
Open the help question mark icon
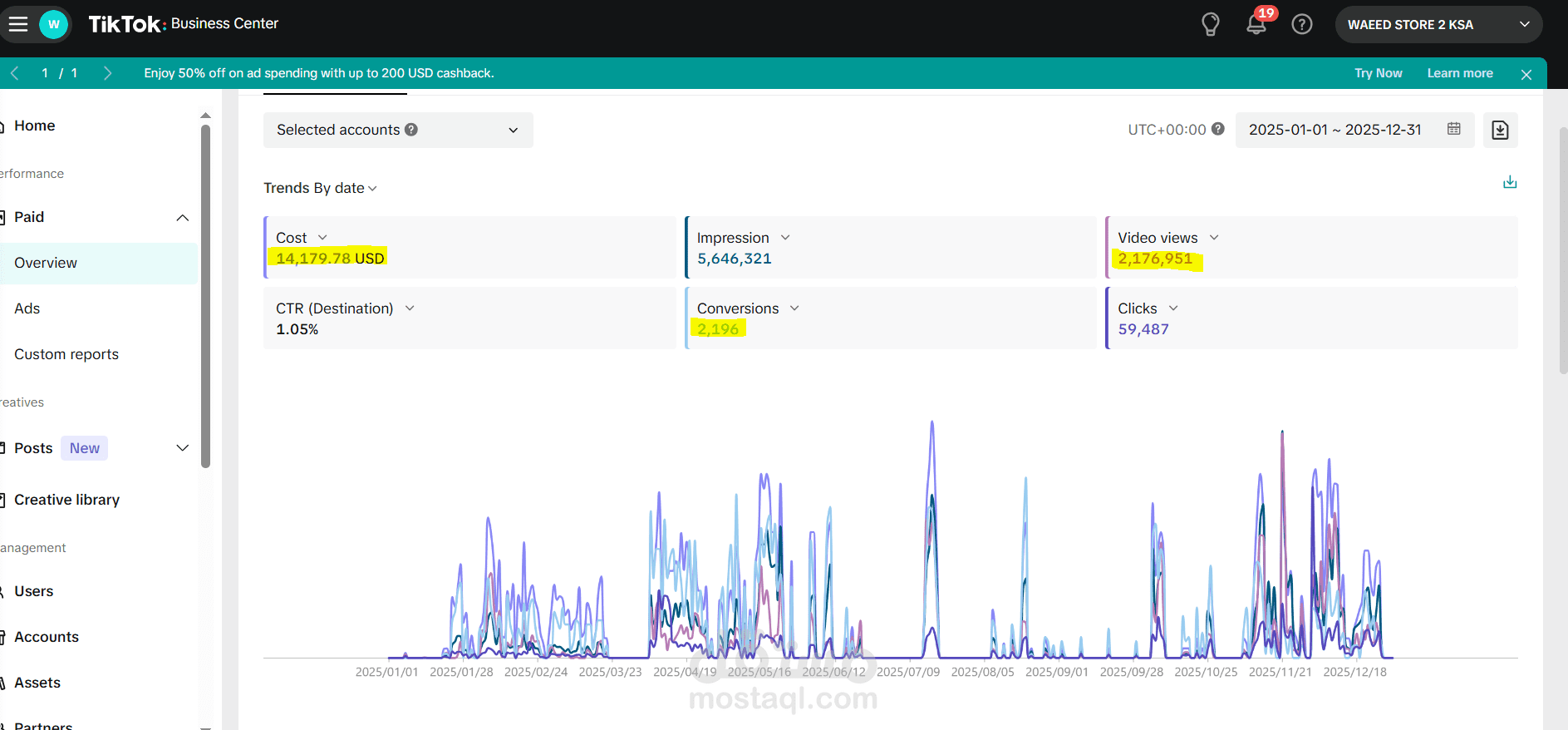coord(1302,24)
